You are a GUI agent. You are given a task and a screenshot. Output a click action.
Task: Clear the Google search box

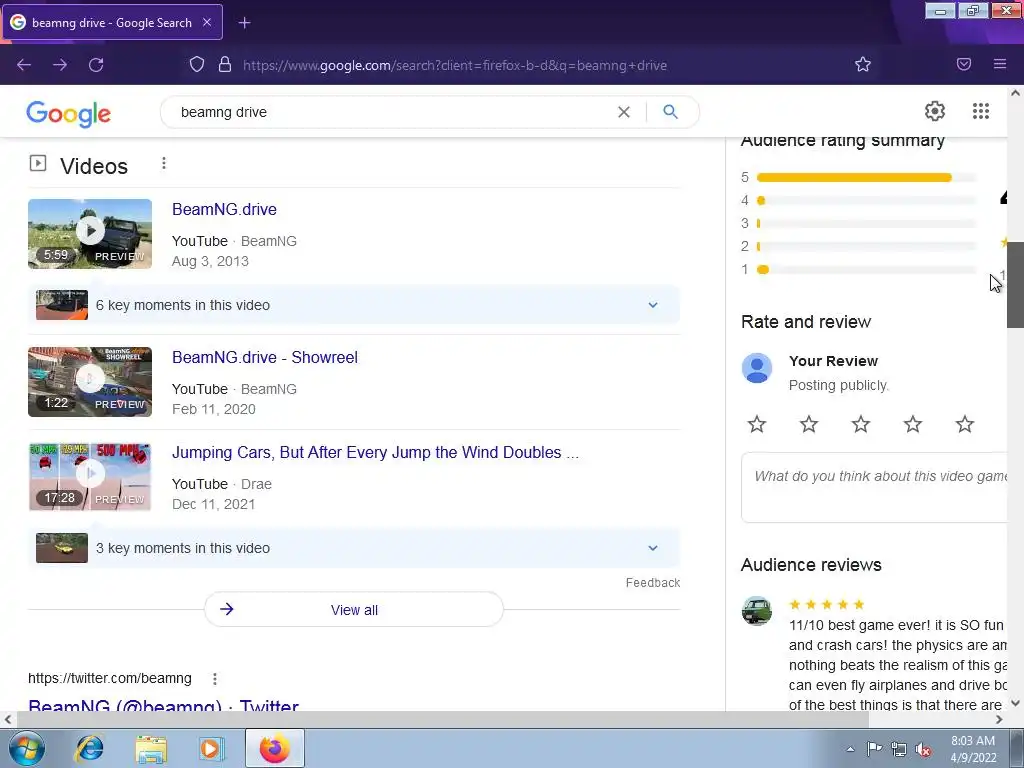coord(624,112)
